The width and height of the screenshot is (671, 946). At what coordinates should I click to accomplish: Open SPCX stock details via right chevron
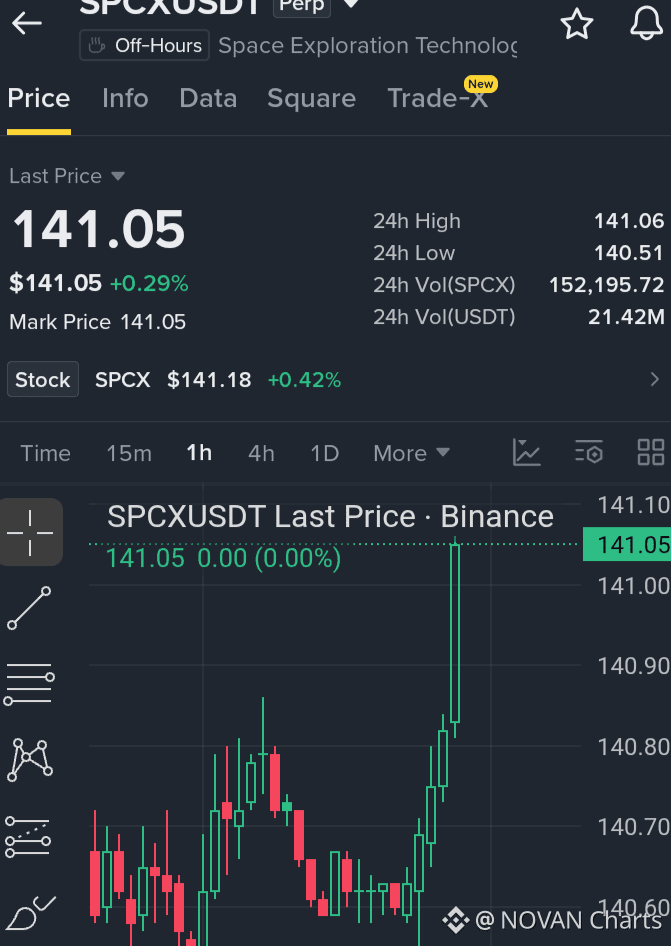(655, 379)
